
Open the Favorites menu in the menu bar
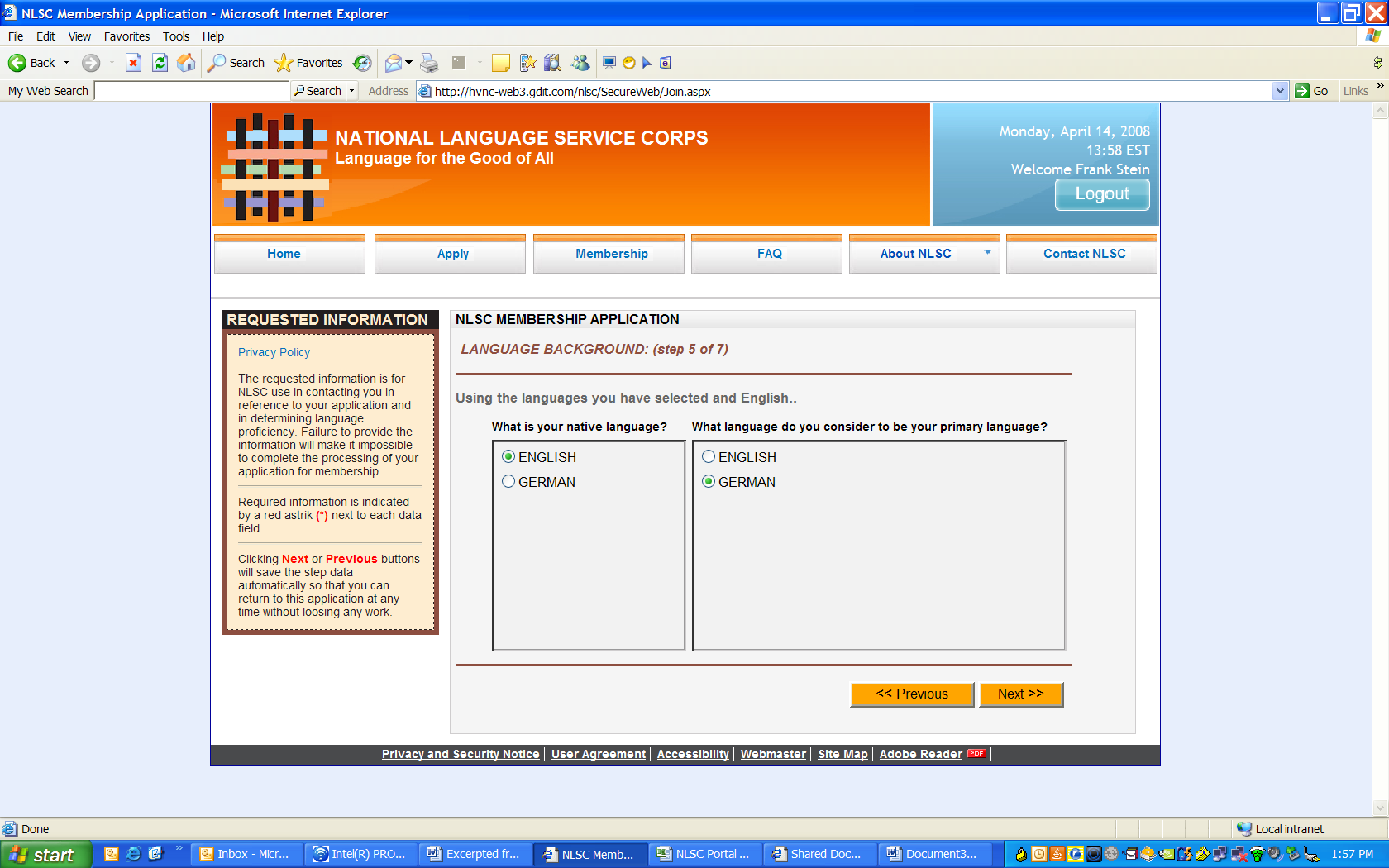[x=126, y=36]
